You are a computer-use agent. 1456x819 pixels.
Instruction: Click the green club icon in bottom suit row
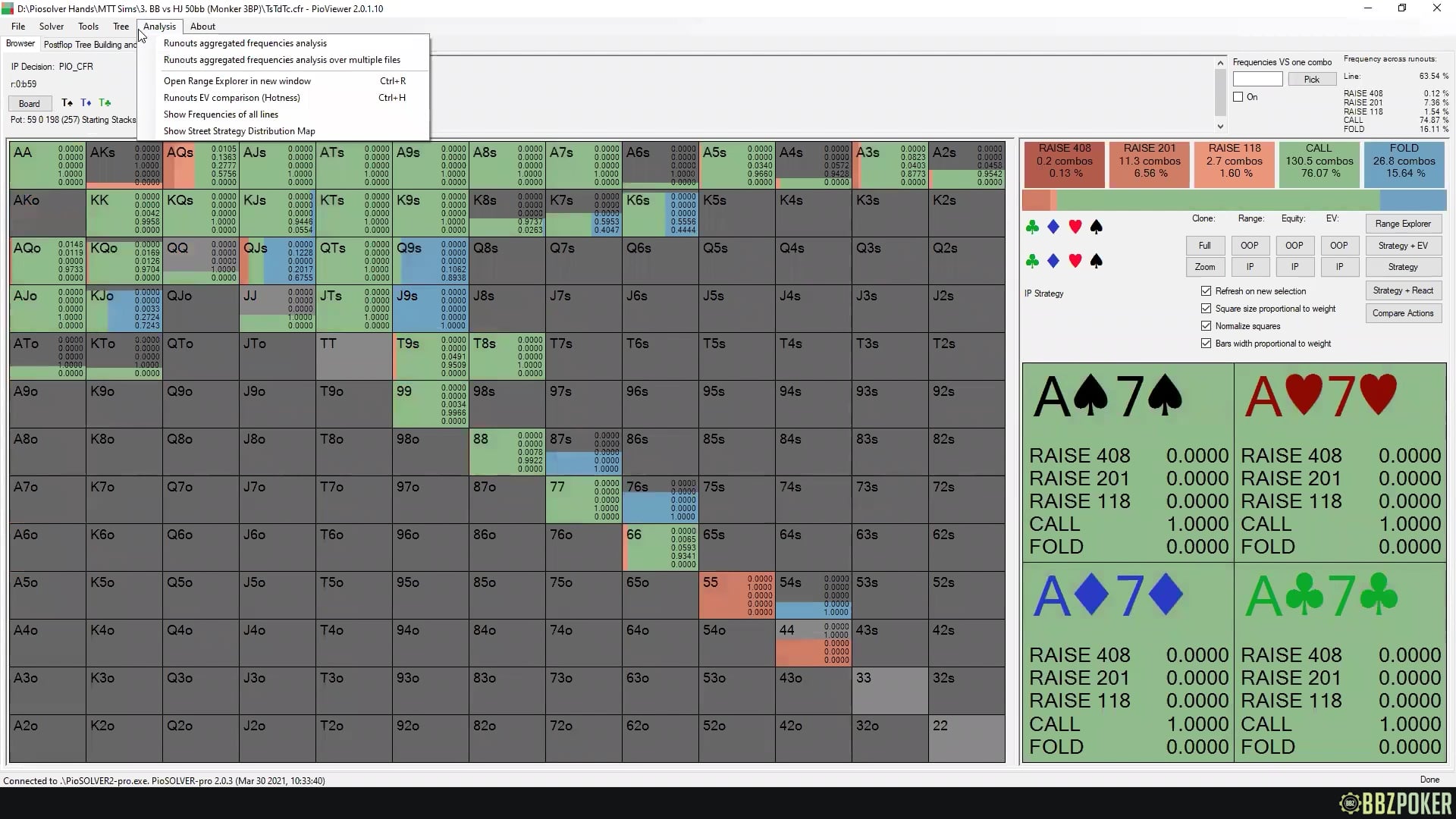(1031, 261)
